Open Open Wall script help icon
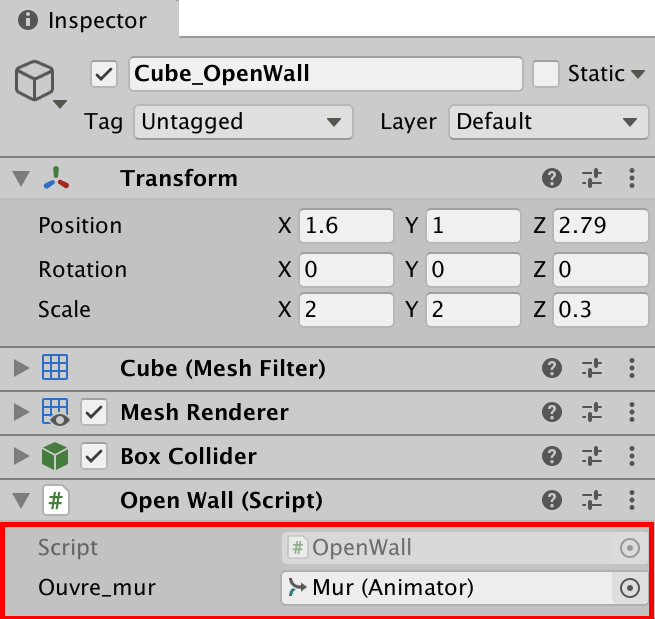Screen dimensions: 655x619 (x=551, y=501)
